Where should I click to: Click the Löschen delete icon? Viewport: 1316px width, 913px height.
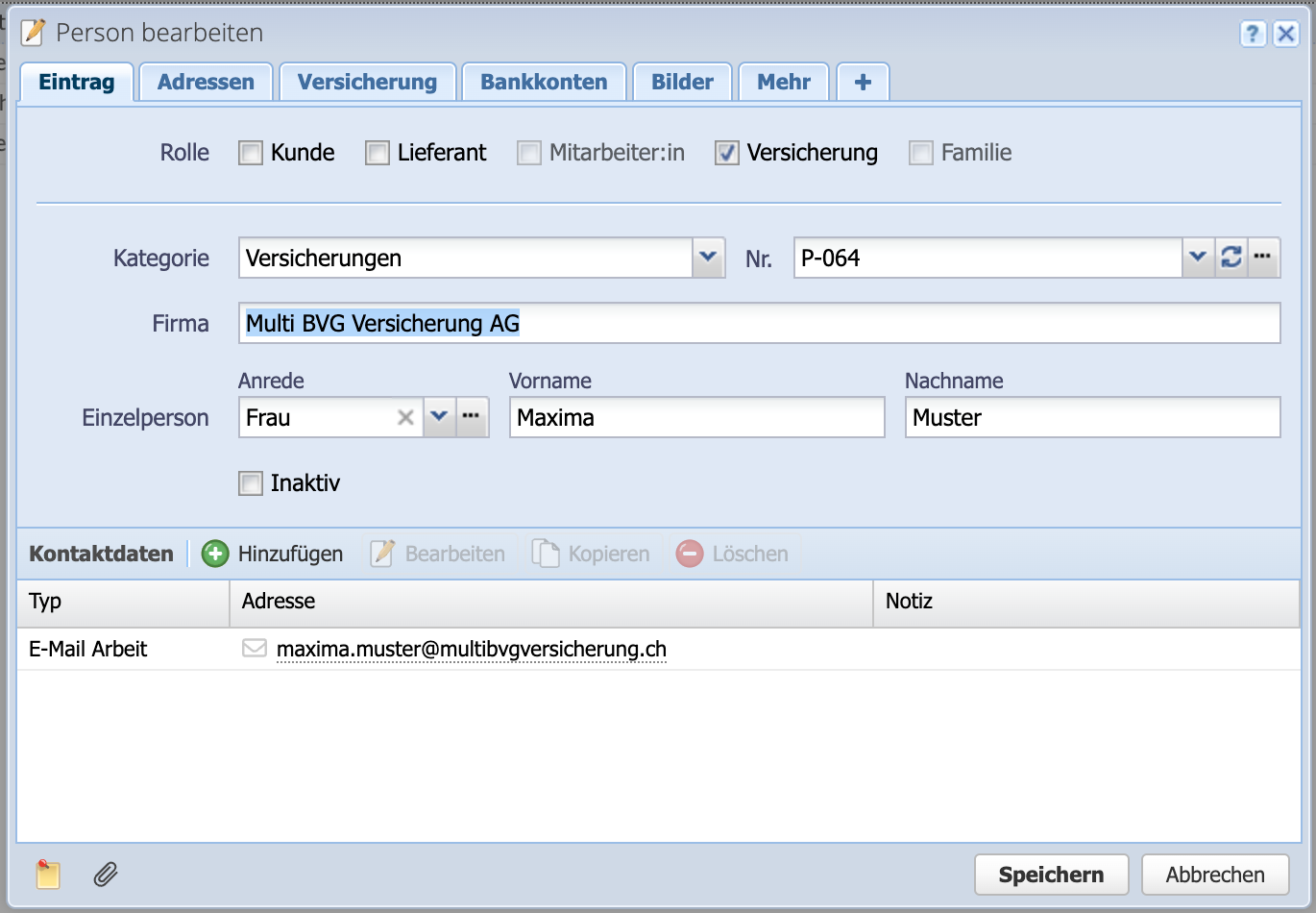coord(690,554)
